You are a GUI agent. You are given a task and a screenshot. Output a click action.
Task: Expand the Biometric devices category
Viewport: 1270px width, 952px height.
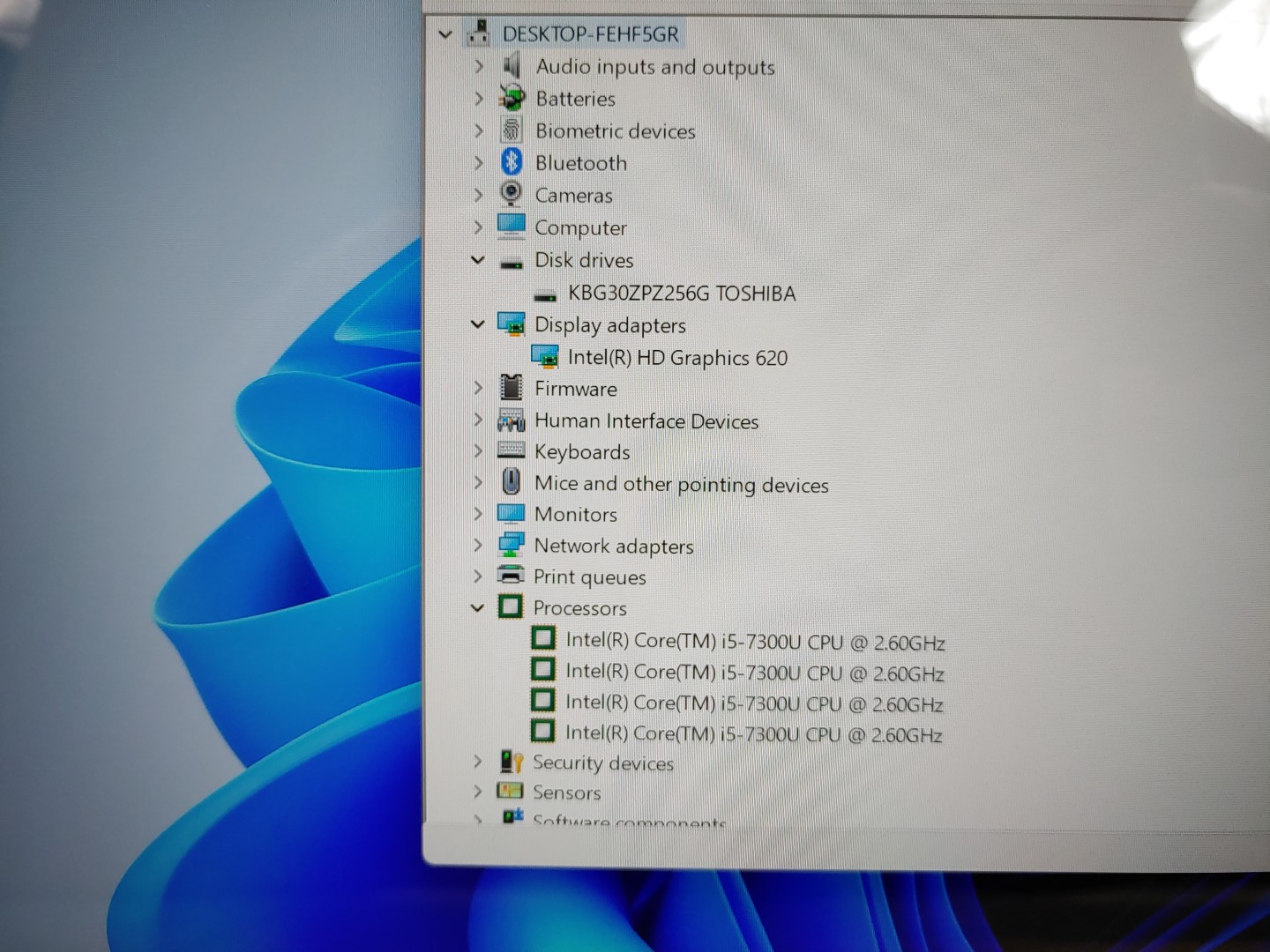[x=479, y=131]
